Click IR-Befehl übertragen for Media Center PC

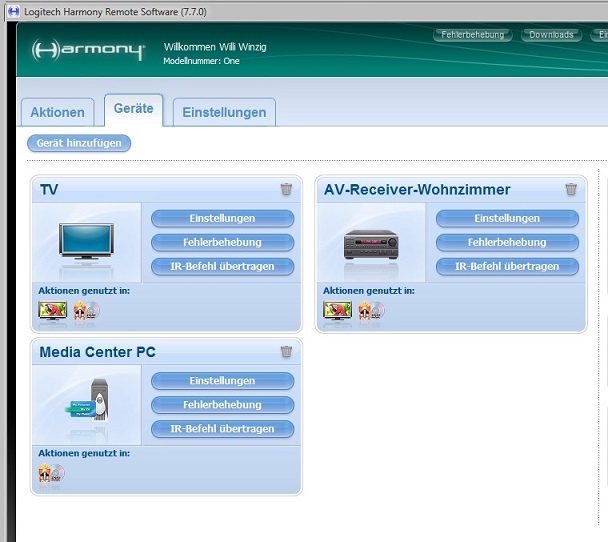223,429
